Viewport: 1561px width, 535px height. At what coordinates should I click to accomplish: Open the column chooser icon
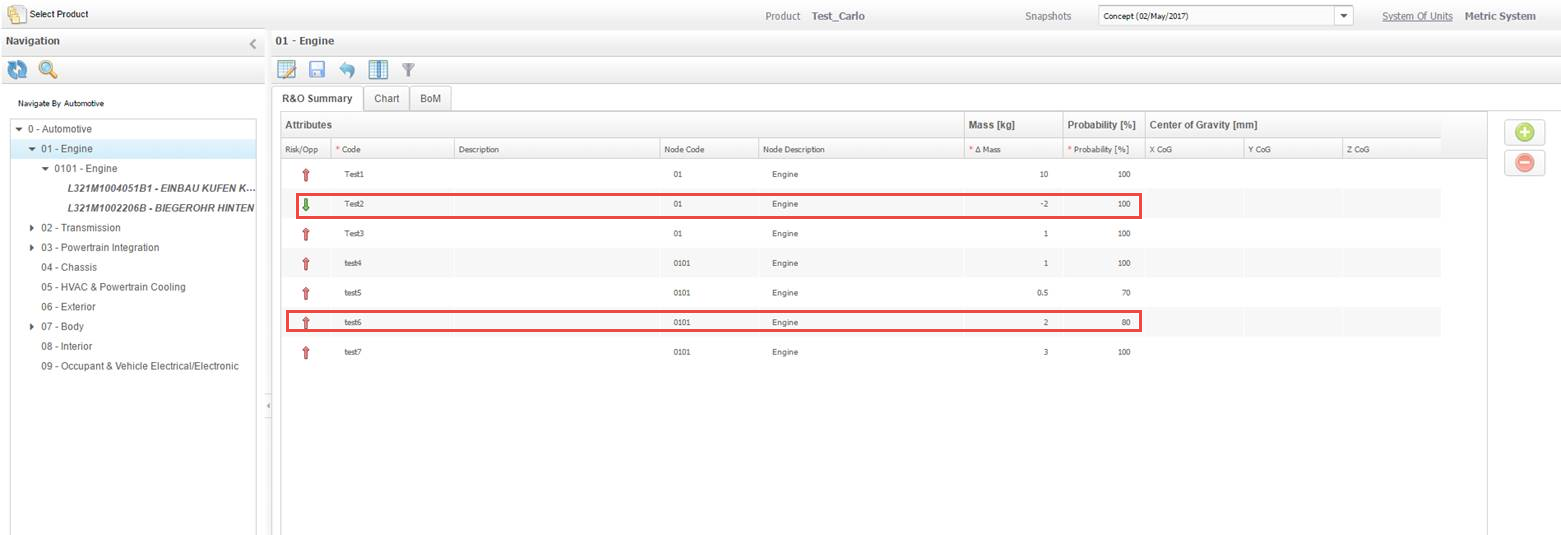tap(378, 70)
